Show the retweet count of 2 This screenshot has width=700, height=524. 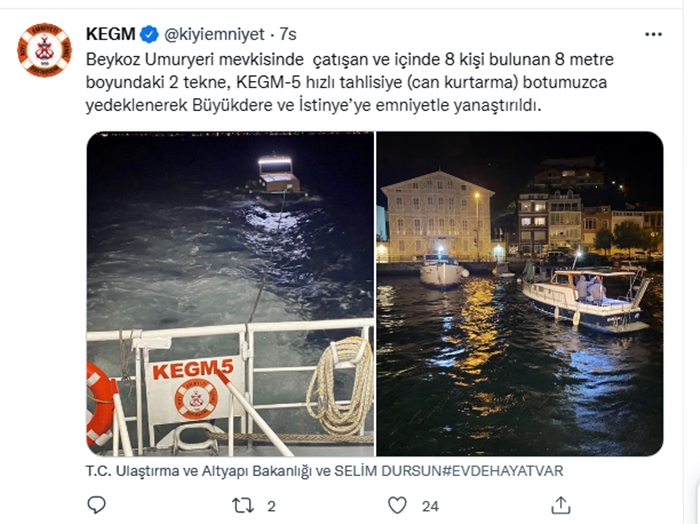point(271,506)
